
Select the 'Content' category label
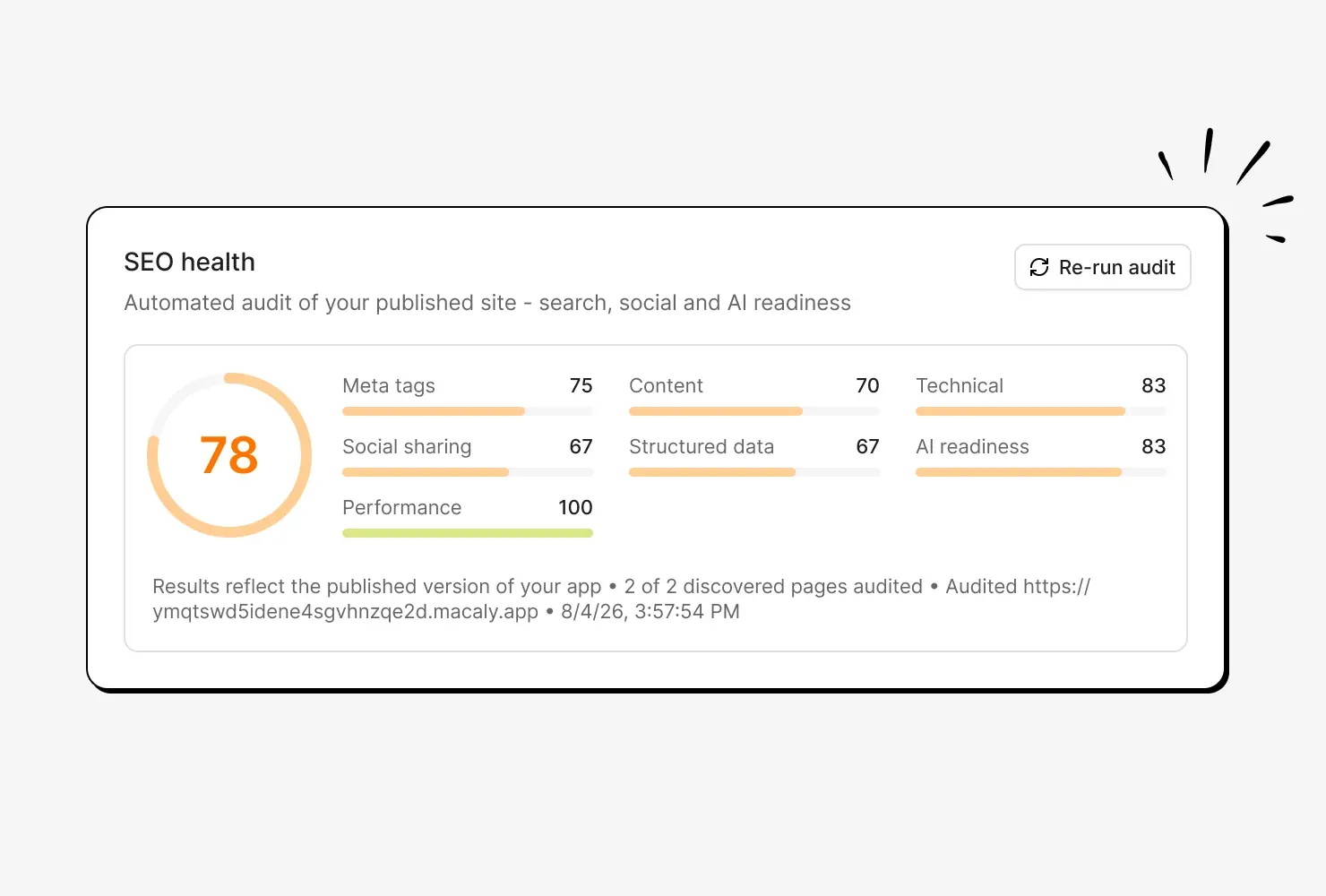click(666, 385)
